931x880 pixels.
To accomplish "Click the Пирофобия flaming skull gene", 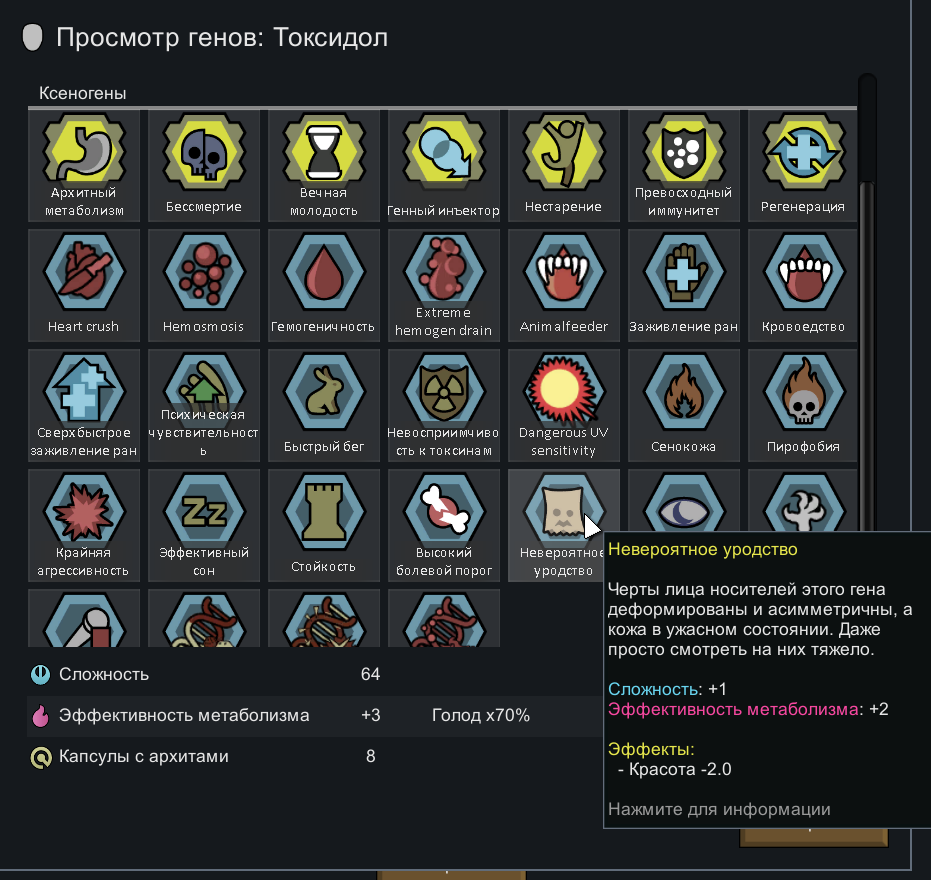I will pyautogui.click(x=802, y=406).
